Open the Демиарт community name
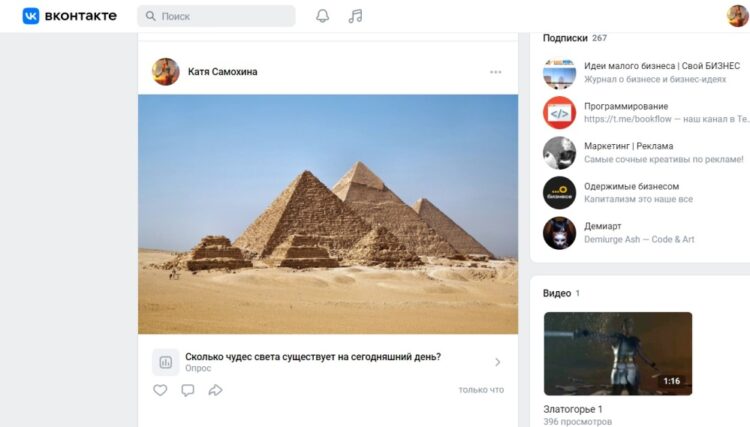The height and width of the screenshot is (427, 750). (x=603, y=226)
